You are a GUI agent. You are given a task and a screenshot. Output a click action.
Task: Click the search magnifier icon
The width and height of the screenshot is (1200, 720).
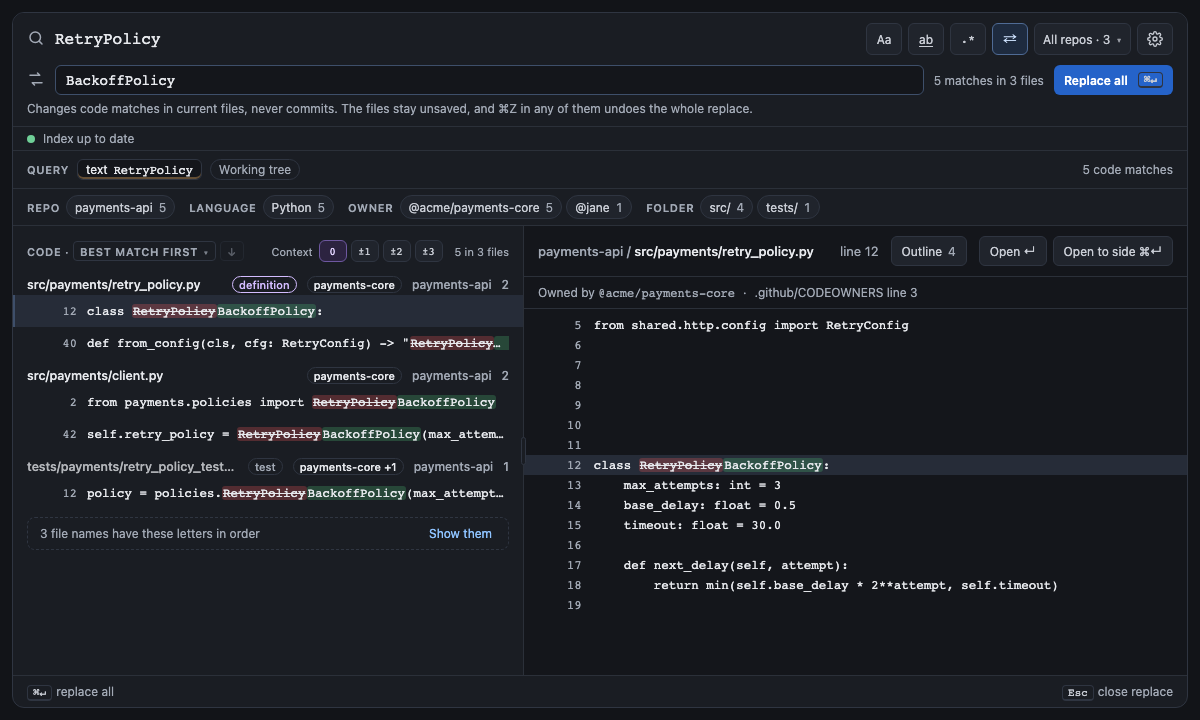coord(36,39)
